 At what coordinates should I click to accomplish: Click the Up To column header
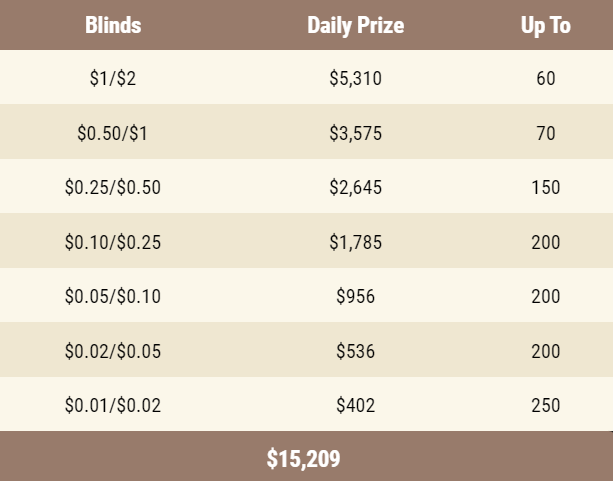pos(546,25)
